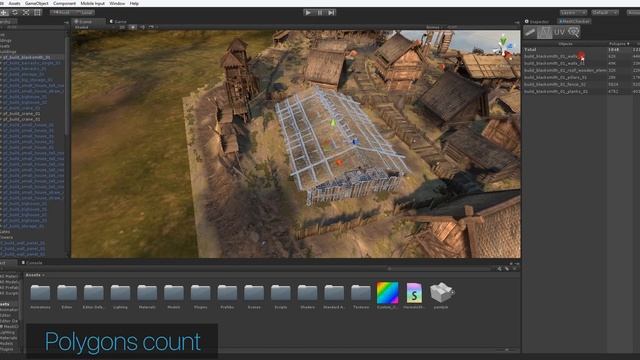Select build_blacksmith_01 fence row
640x360 pixels.
(582, 84)
